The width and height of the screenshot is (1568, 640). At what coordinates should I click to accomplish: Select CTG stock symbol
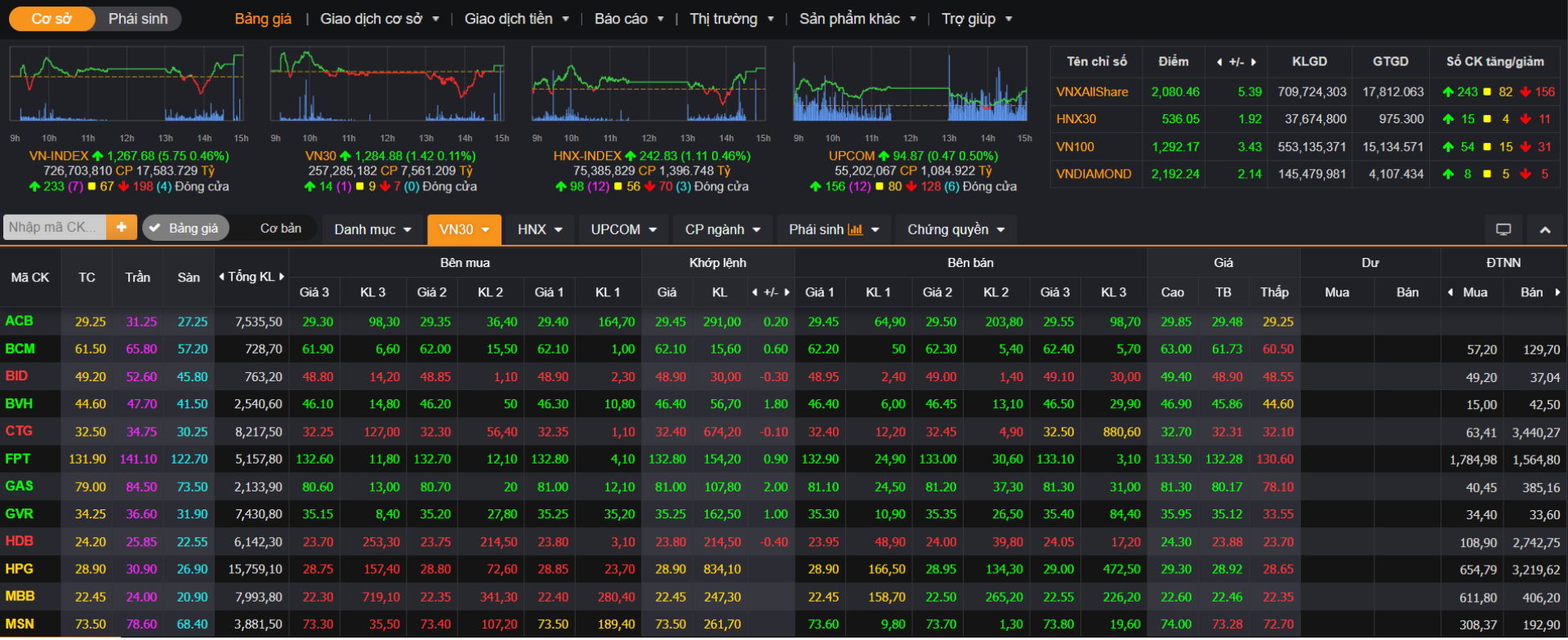[x=19, y=431]
